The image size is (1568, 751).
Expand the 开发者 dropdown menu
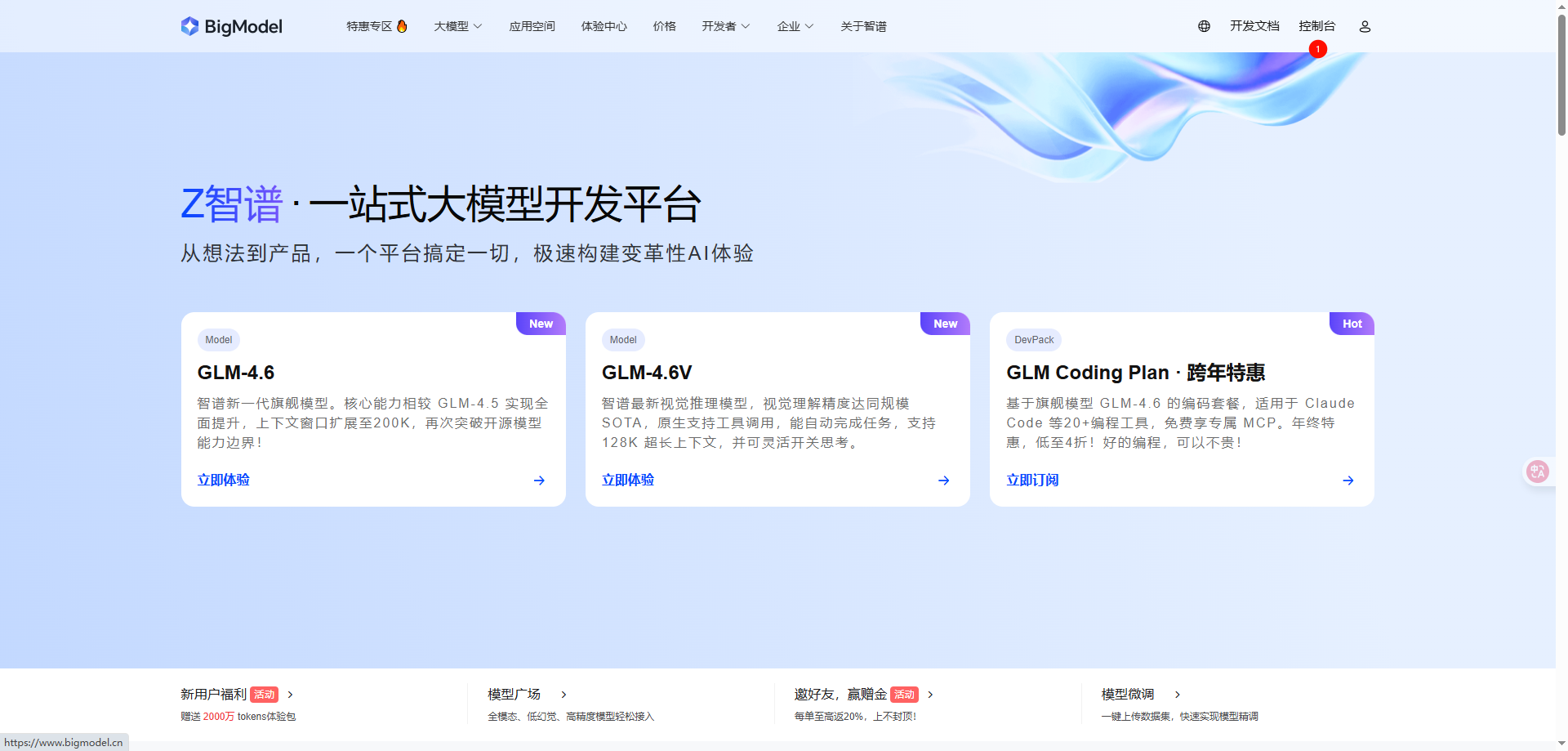pos(726,26)
